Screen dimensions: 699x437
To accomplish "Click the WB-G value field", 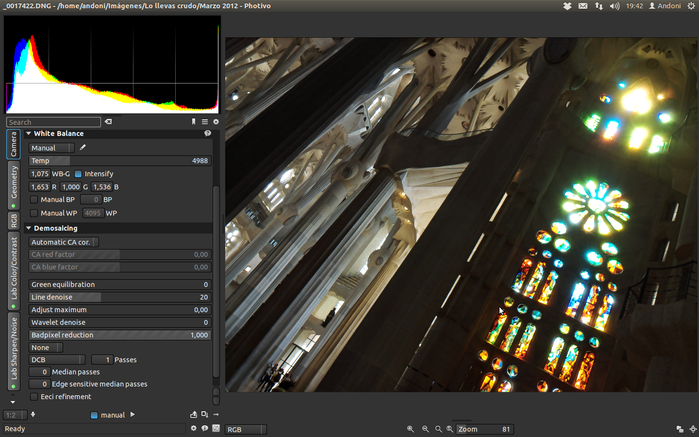I will coord(39,174).
